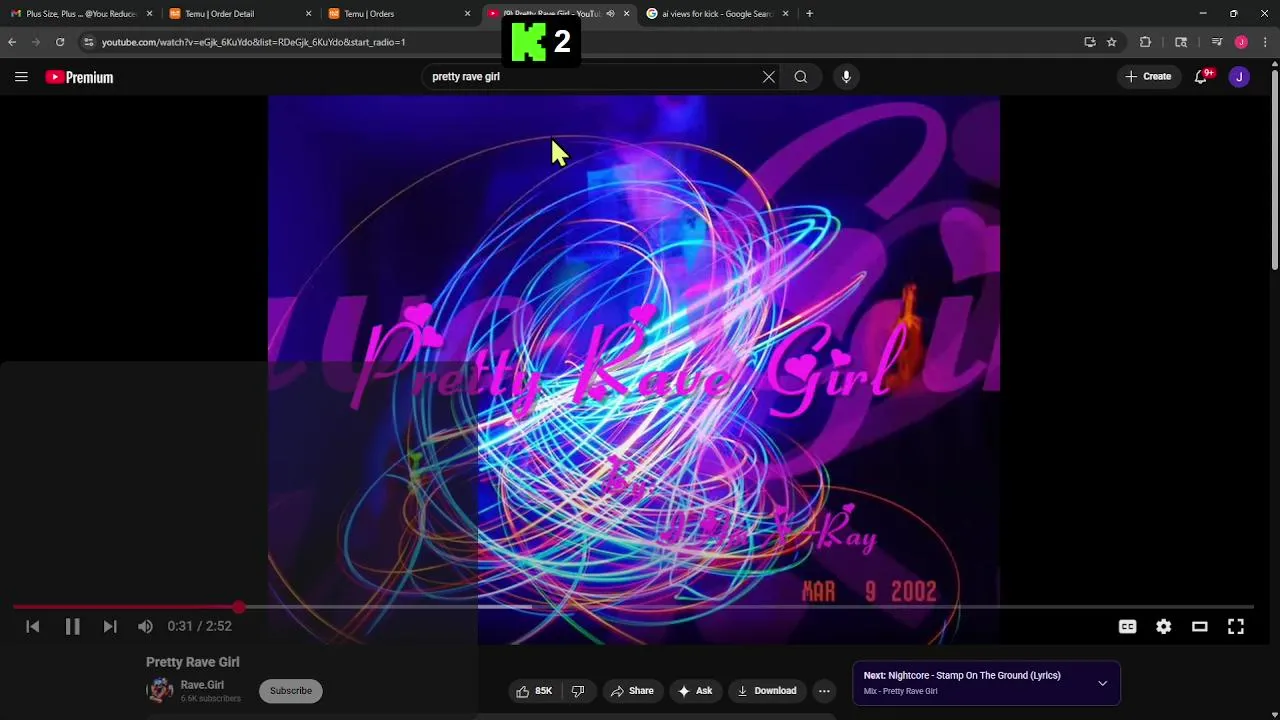Close the Gmail tab
This screenshot has width=1280, height=720.
149,14
